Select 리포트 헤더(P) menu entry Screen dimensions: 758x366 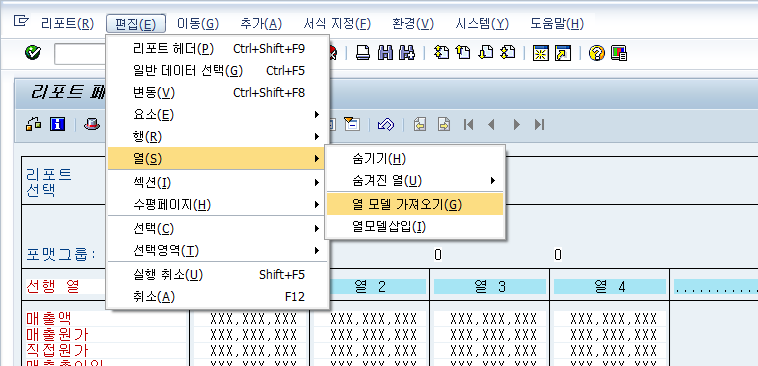coord(218,48)
